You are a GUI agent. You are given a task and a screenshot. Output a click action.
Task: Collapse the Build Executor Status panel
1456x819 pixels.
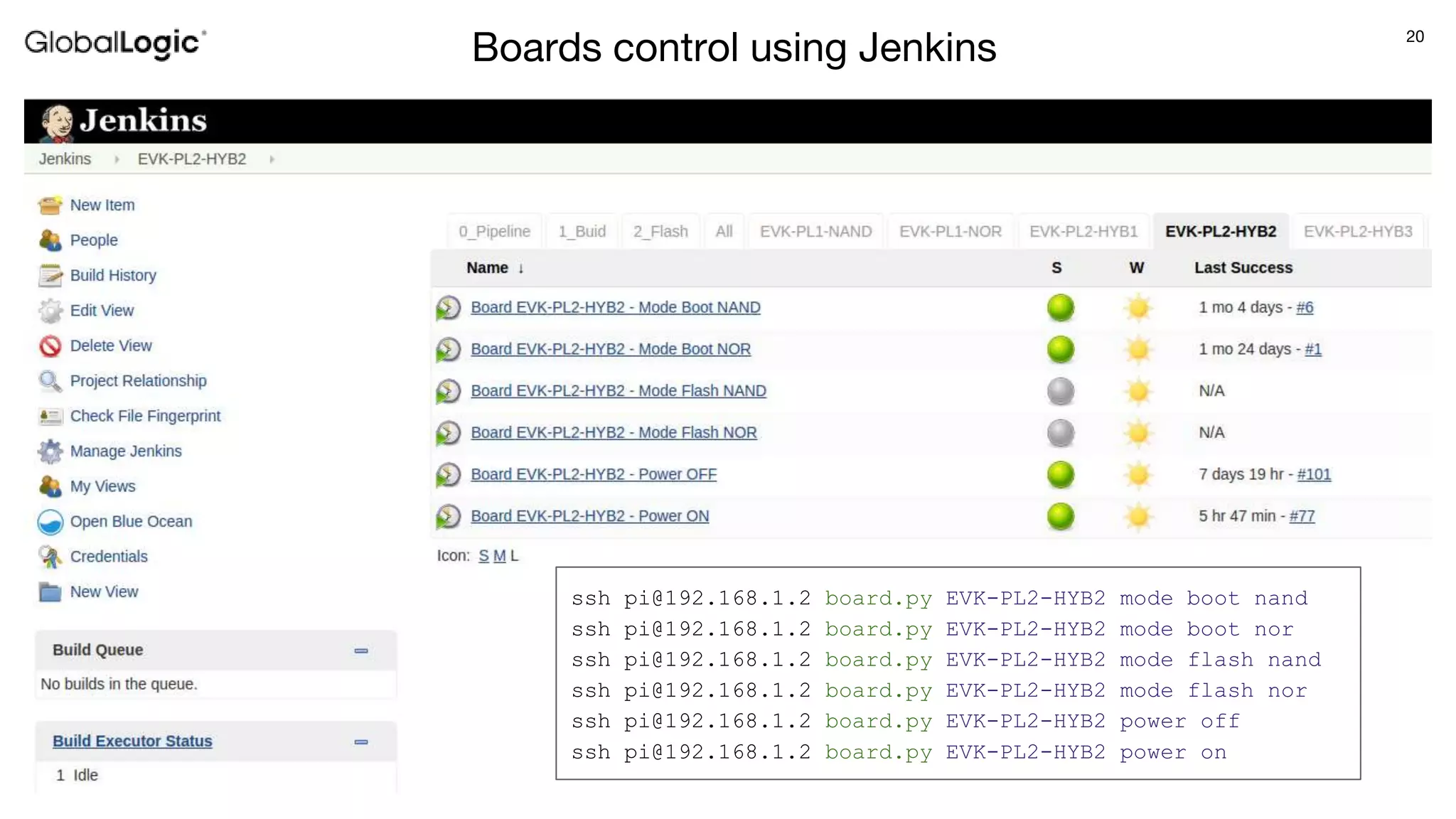(x=361, y=742)
